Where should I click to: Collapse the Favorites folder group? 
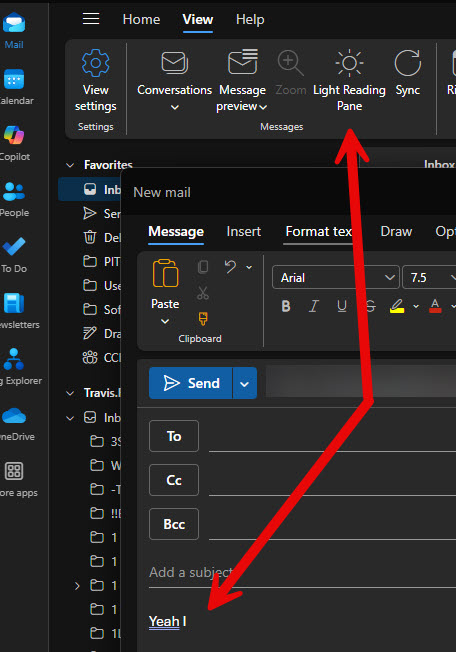coord(70,165)
